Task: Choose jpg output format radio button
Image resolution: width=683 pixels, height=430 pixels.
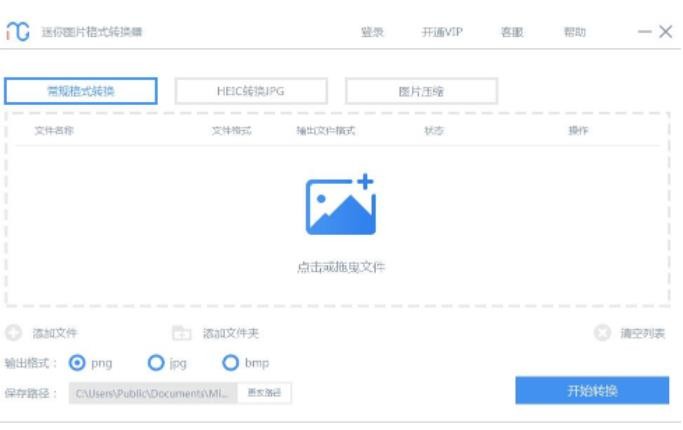Action: 155,363
